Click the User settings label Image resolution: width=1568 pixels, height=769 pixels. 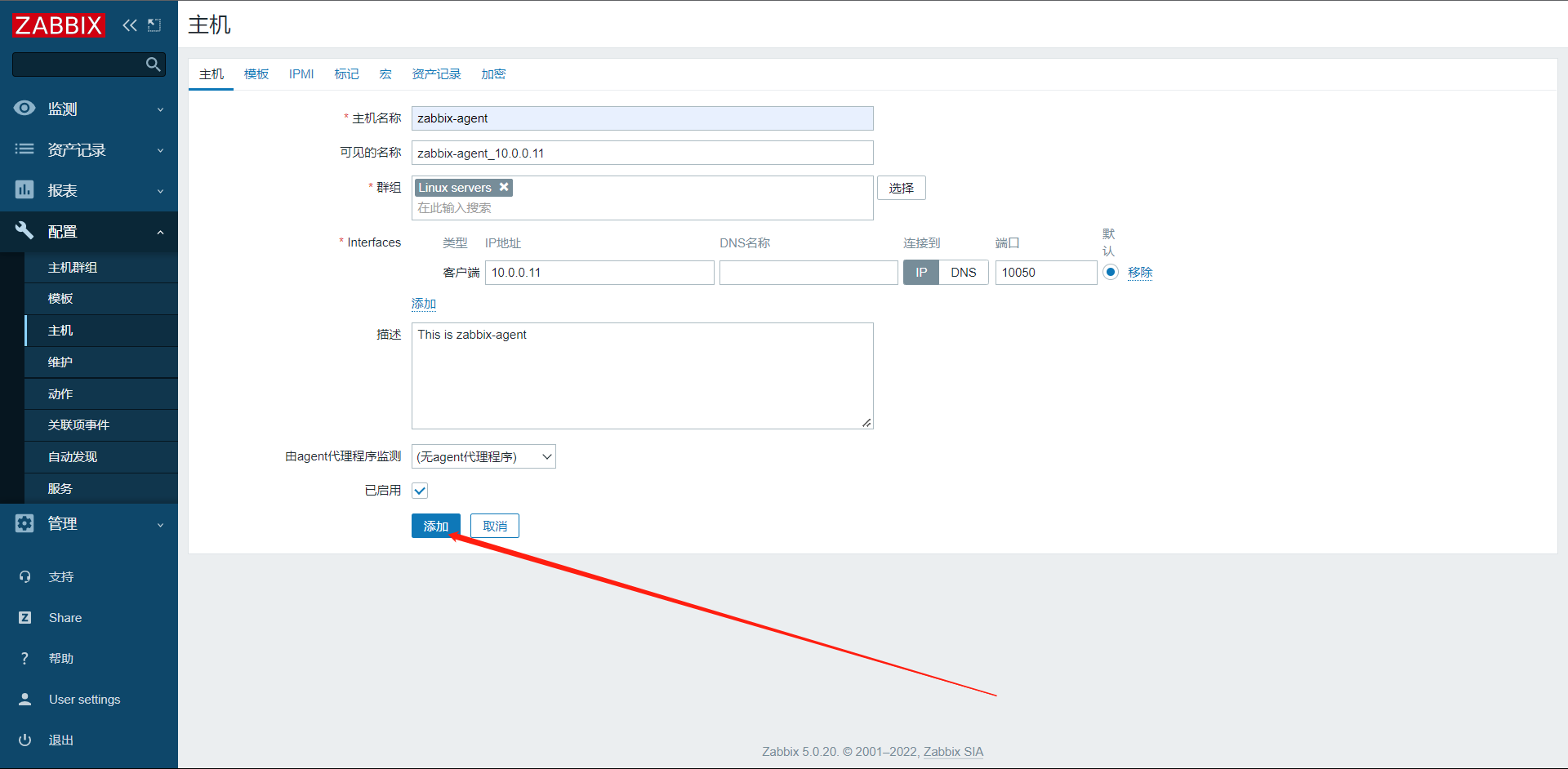point(85,699)
